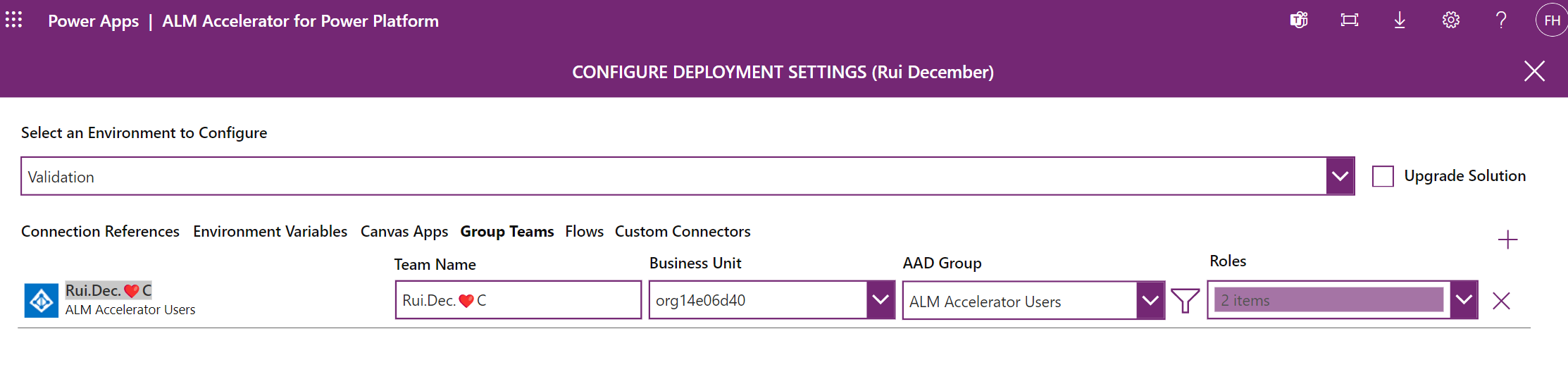Add a new group team with plus icon
The height and width of the screenshot is (379, 1568).
click(1507, 240)
